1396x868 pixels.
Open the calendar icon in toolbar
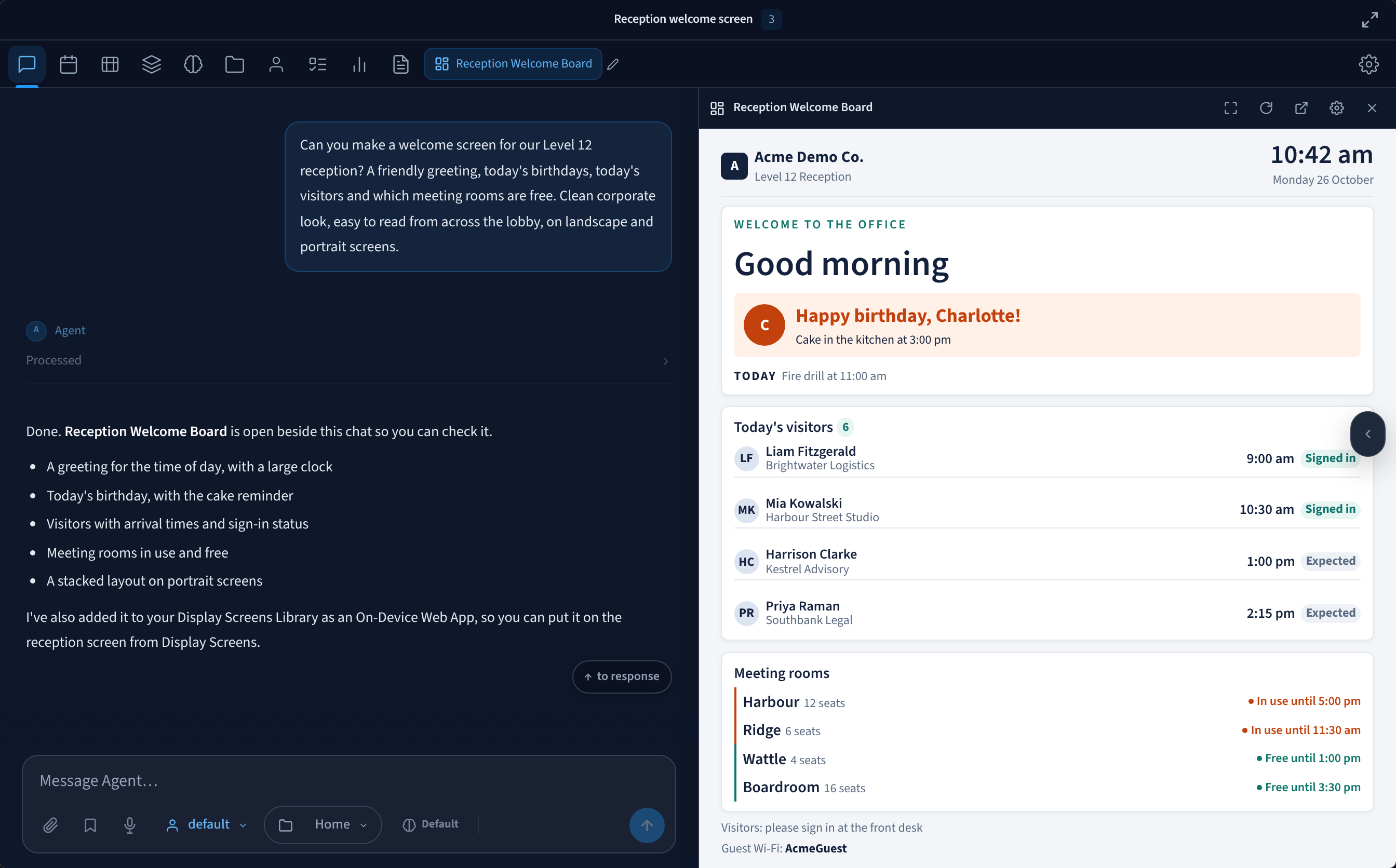[69, 64]
